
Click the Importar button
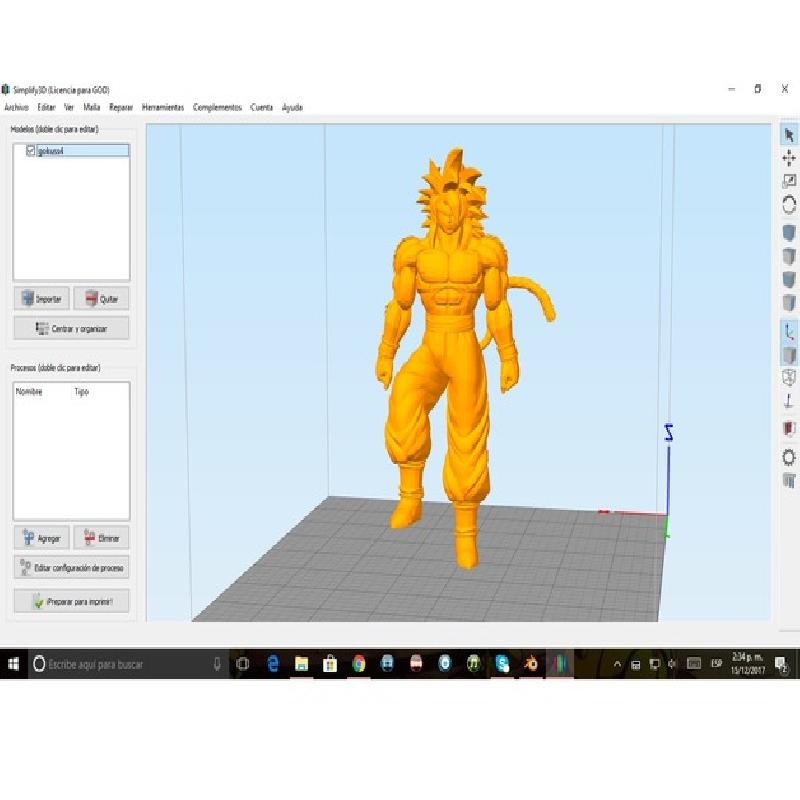tap(41, 299)
